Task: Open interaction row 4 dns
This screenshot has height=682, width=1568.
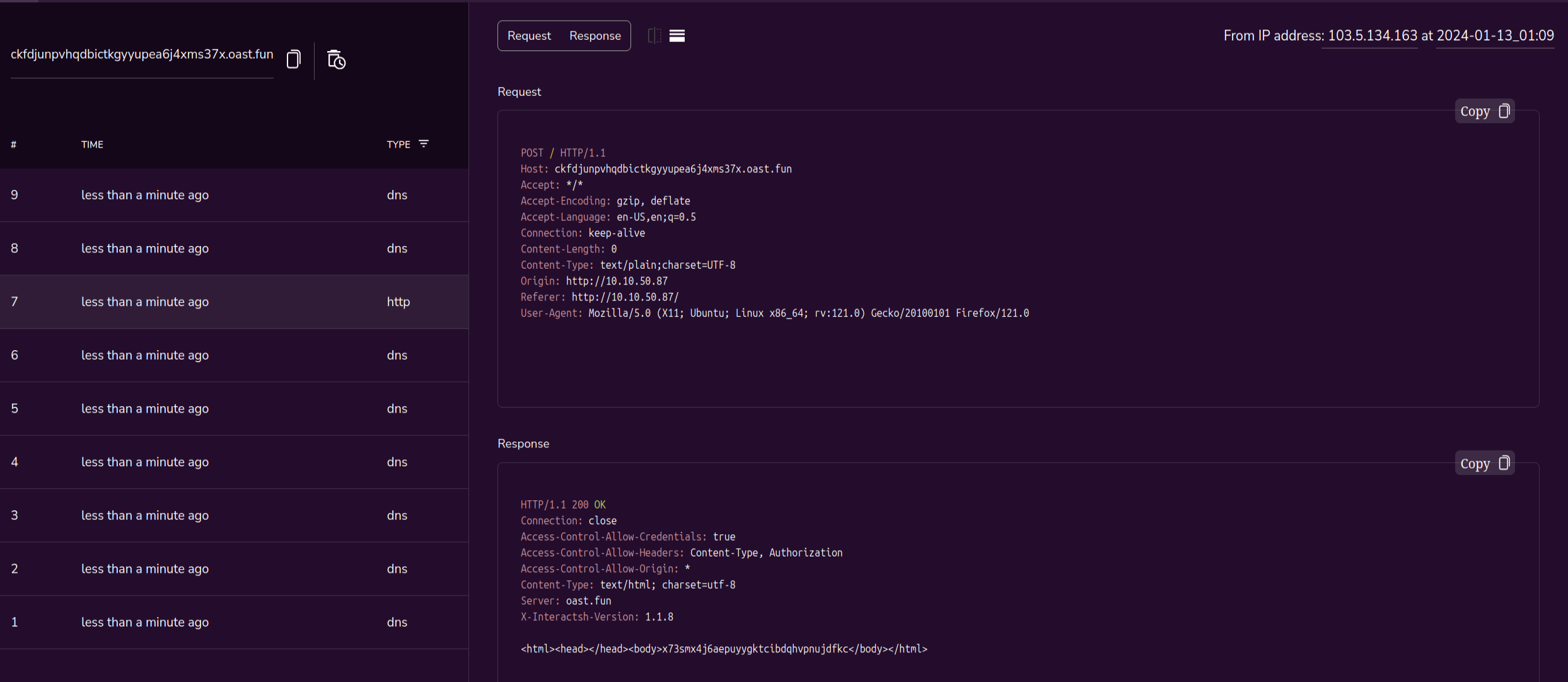Action: (234, 462)
